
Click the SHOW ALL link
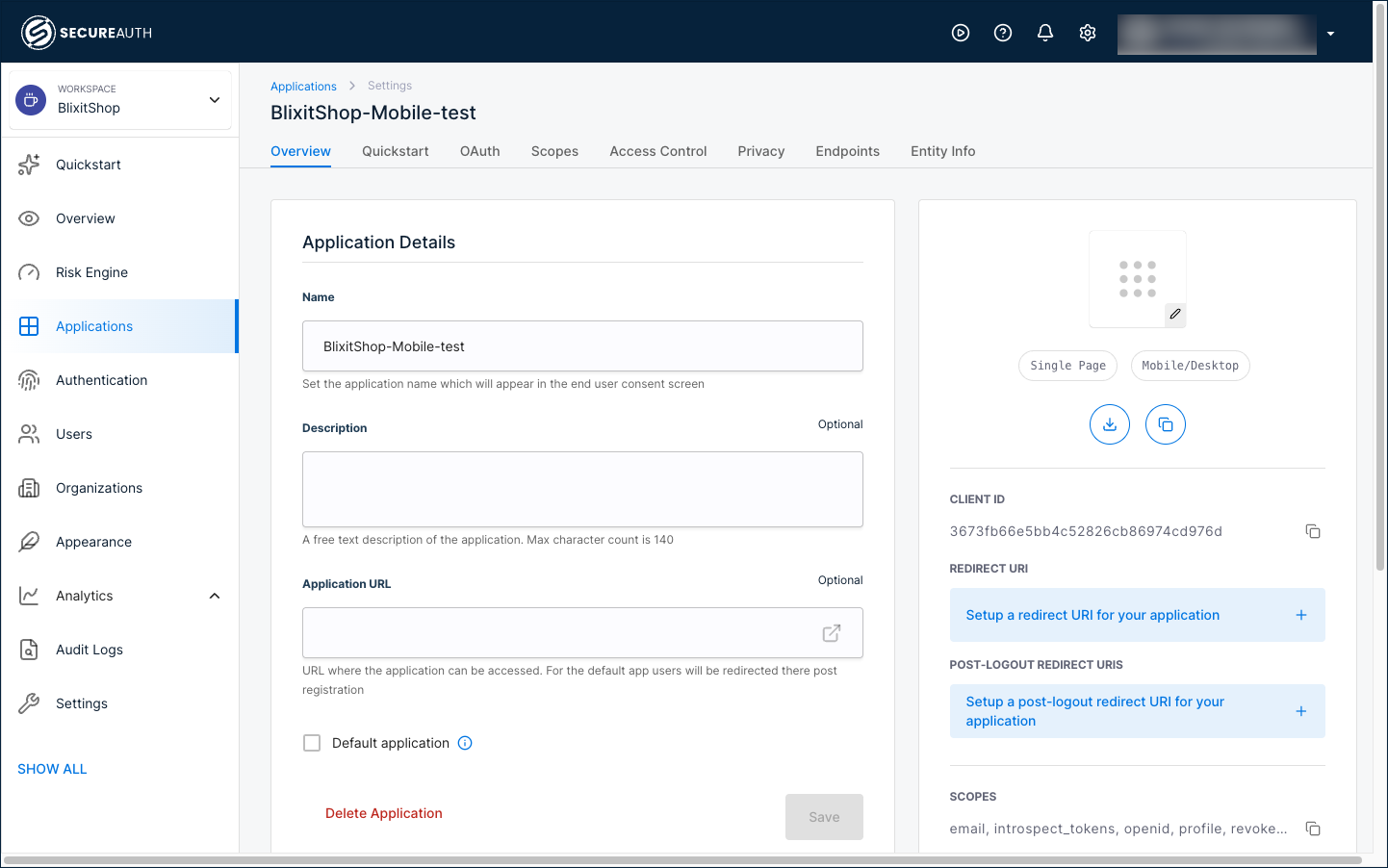[x=52, y=769]
